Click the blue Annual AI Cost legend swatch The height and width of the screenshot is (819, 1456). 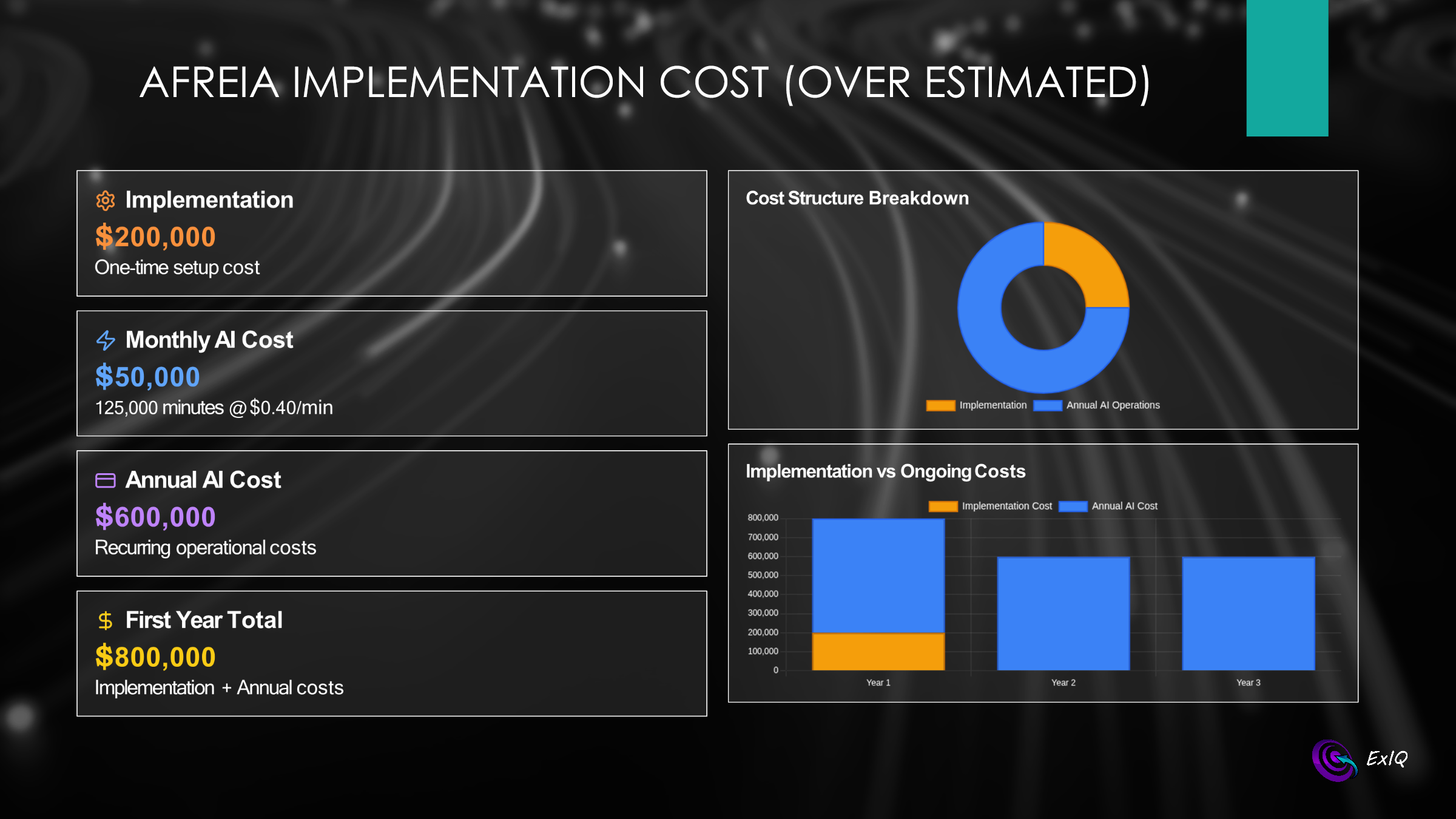pos(1073,506)
